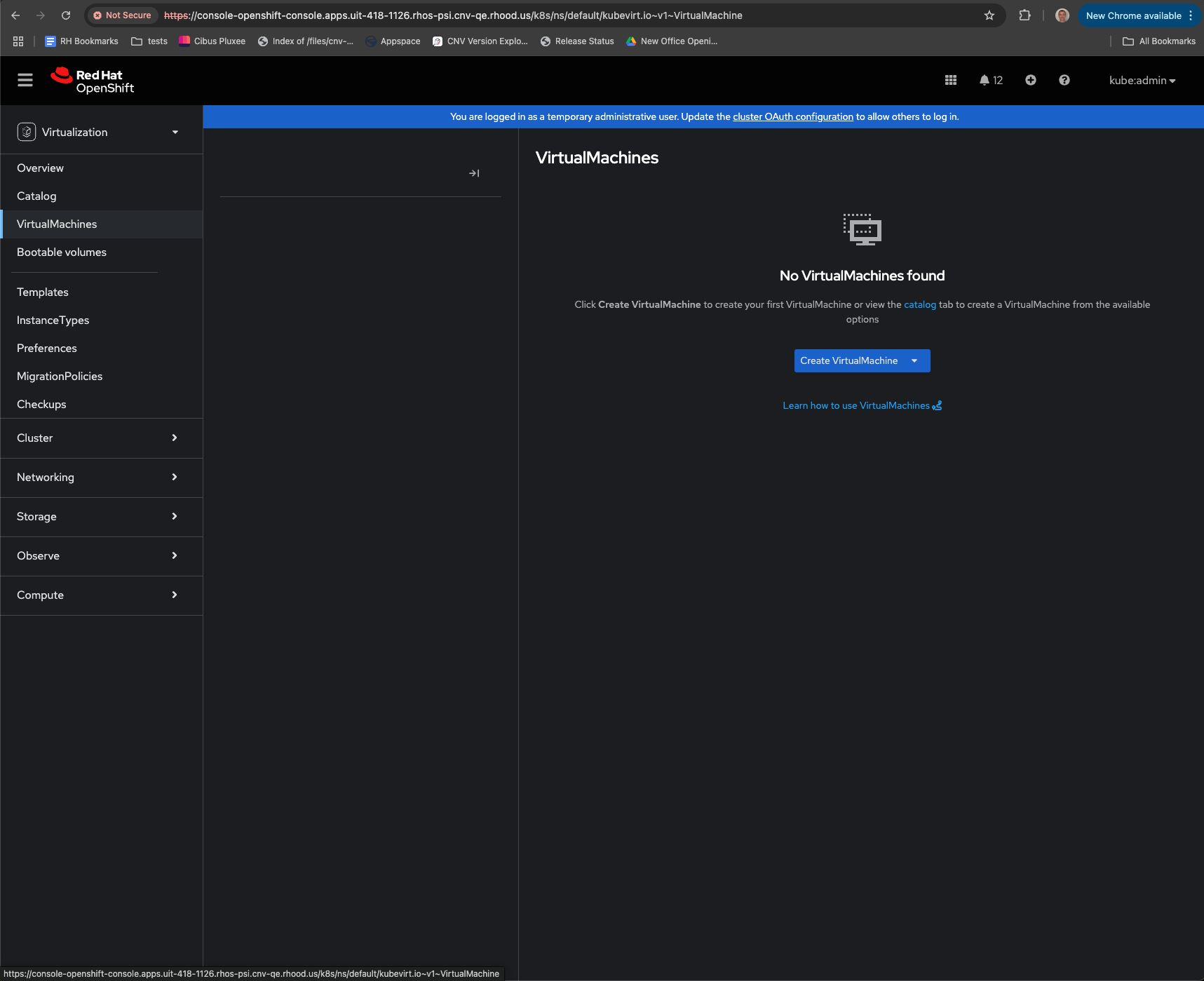Open MigrationPolicies in the sidebar
The image size is (1204, 981).
click(x=102, y=377)
